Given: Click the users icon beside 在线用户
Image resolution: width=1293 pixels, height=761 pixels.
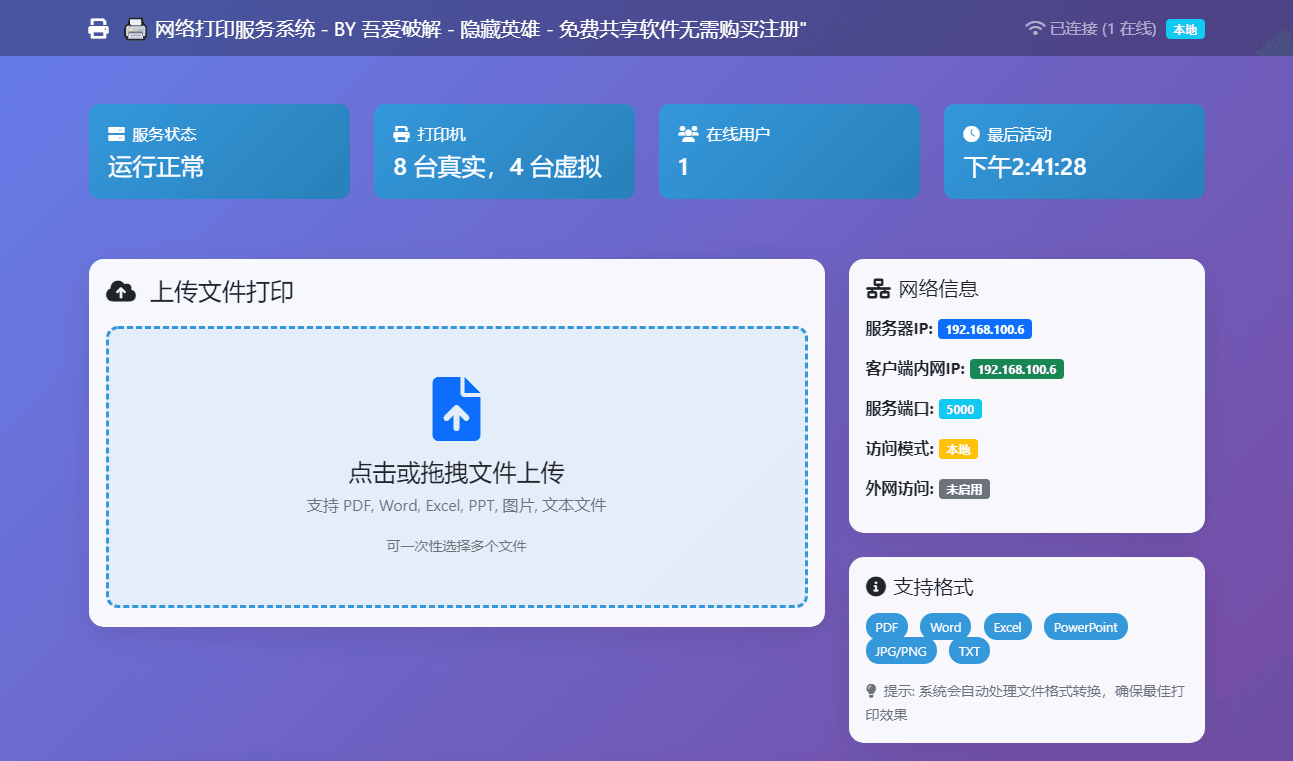Looking at the screenshot, I should click(x=688, y=134).
